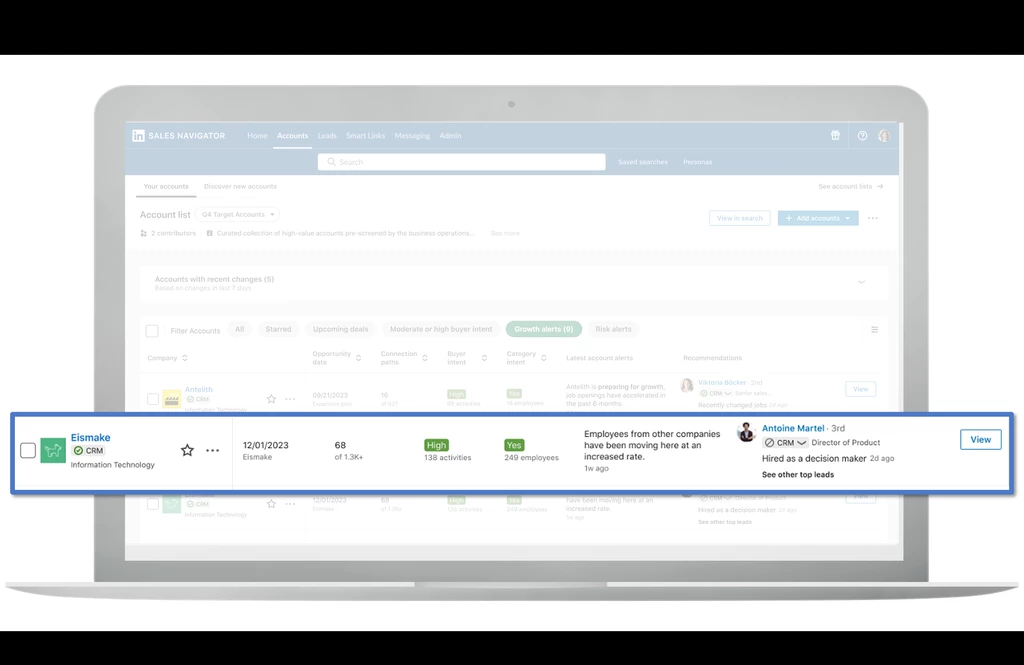Open the Accounts menu

(293, 136)
